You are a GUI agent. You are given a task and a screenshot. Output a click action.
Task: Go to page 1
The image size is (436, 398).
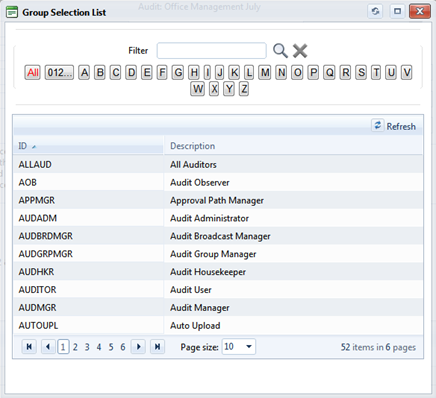point(63,347)
